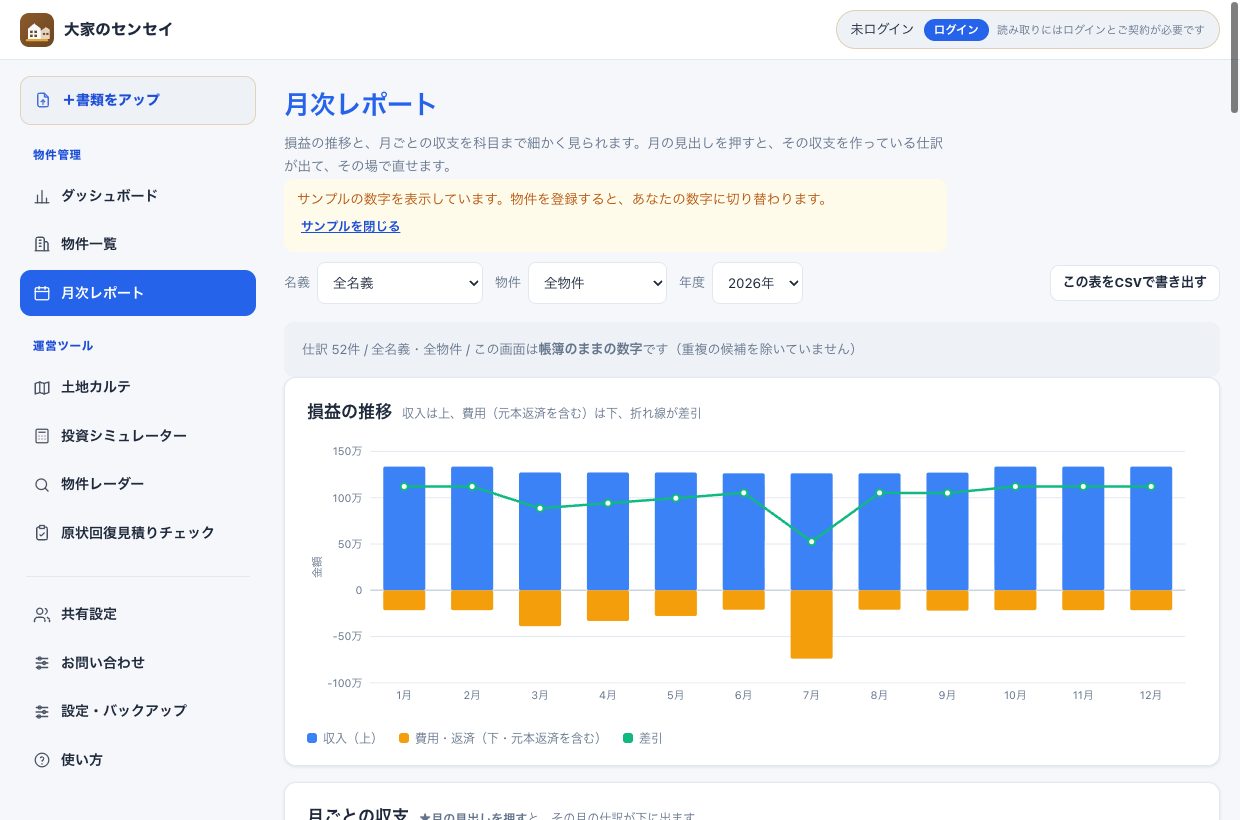1240x820 pixels.
Task: Click the サンプルを閉じる link
Action: click(350, 227)
